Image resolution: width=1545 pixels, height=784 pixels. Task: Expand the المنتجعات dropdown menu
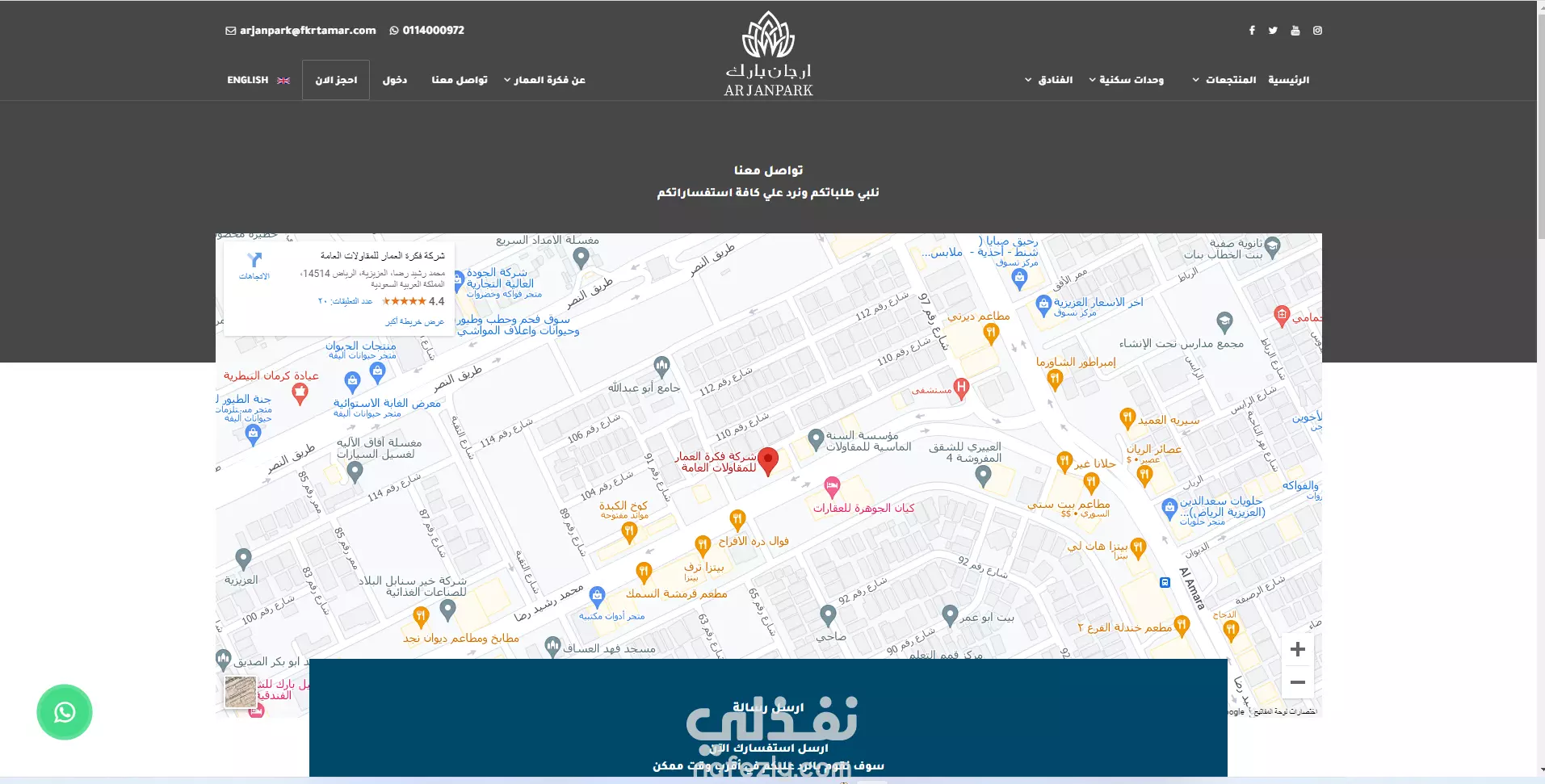1224,80
